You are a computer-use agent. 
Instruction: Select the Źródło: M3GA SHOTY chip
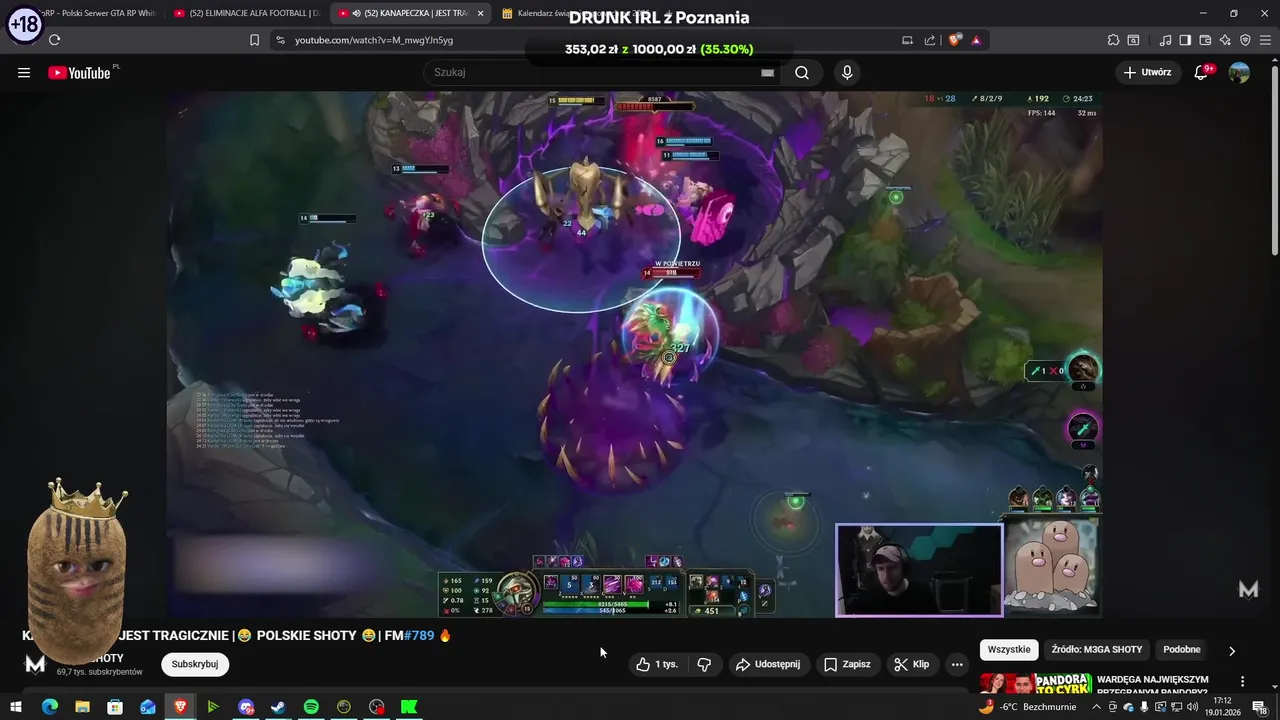tap(1096, 650)
